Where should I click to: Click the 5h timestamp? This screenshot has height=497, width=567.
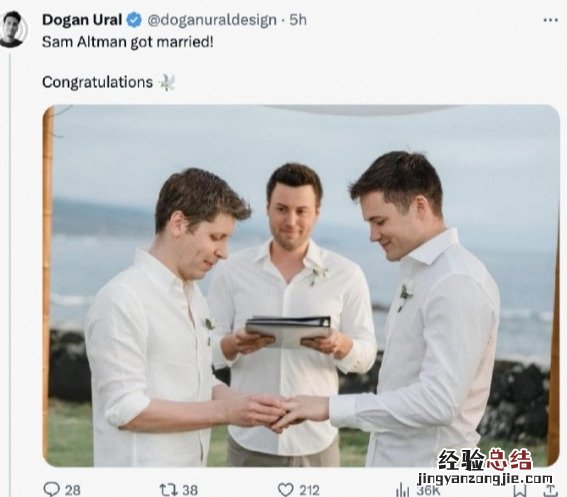point(298,20)
